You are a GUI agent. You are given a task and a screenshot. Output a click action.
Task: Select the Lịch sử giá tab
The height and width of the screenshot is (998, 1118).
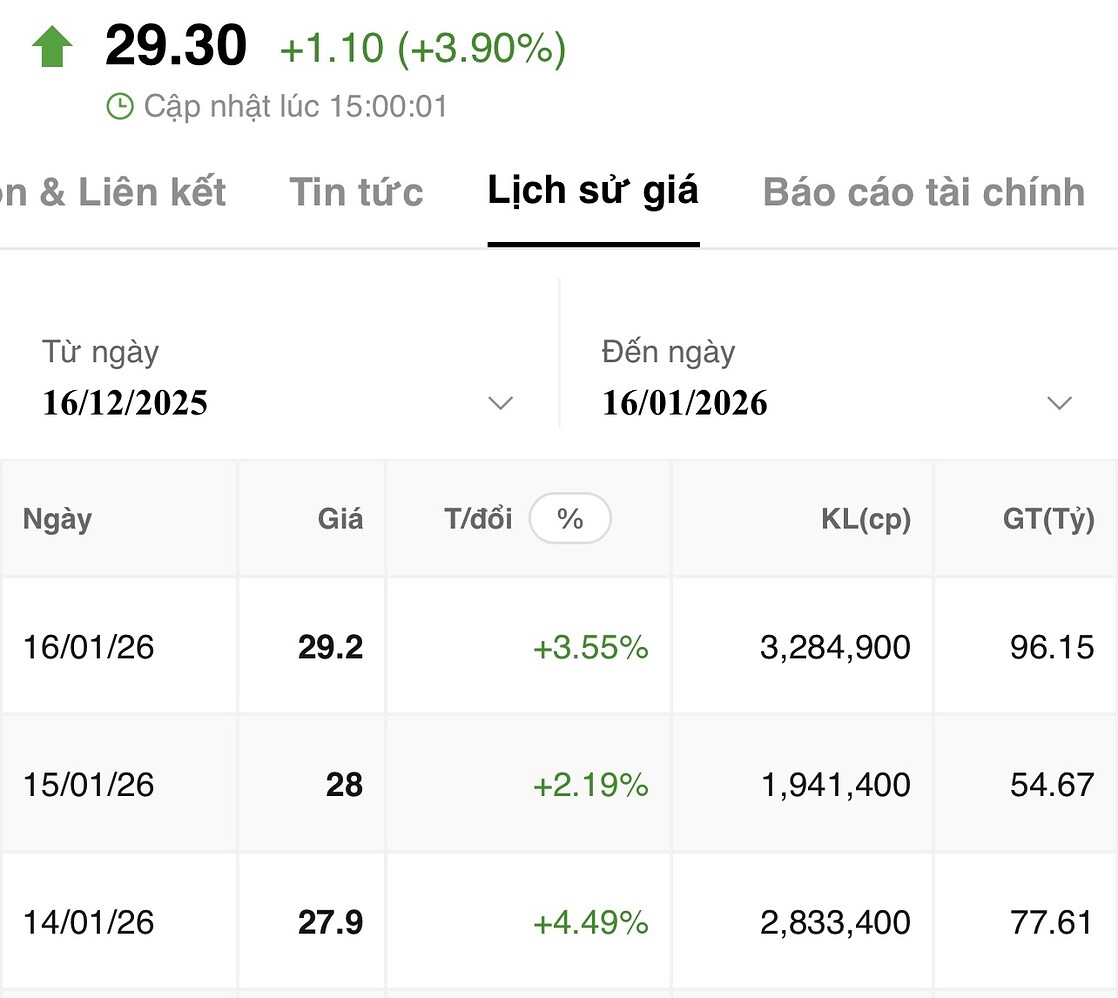pos(593,190)
